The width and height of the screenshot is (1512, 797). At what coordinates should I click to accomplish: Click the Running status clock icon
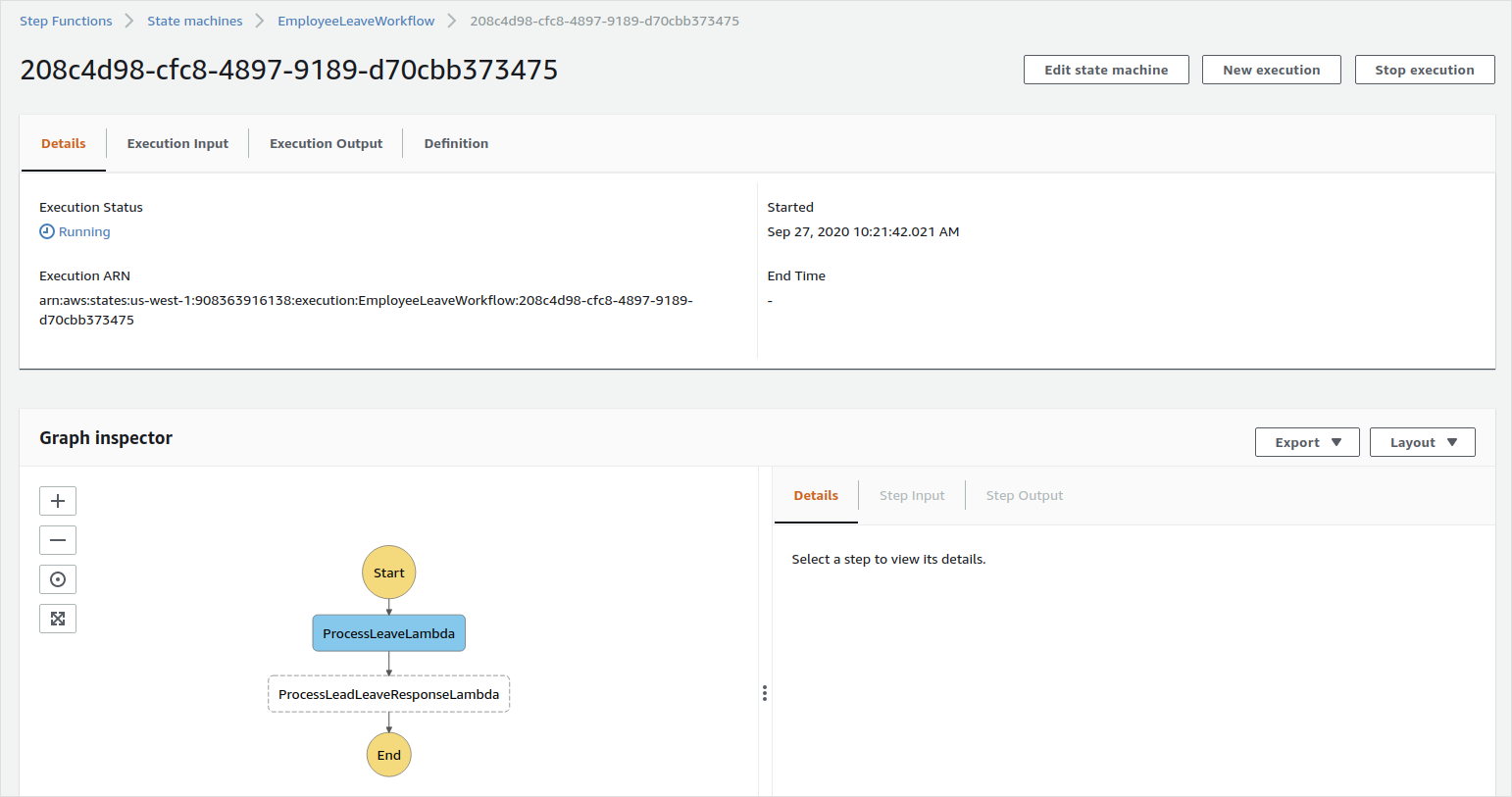(x=46, y=231)
